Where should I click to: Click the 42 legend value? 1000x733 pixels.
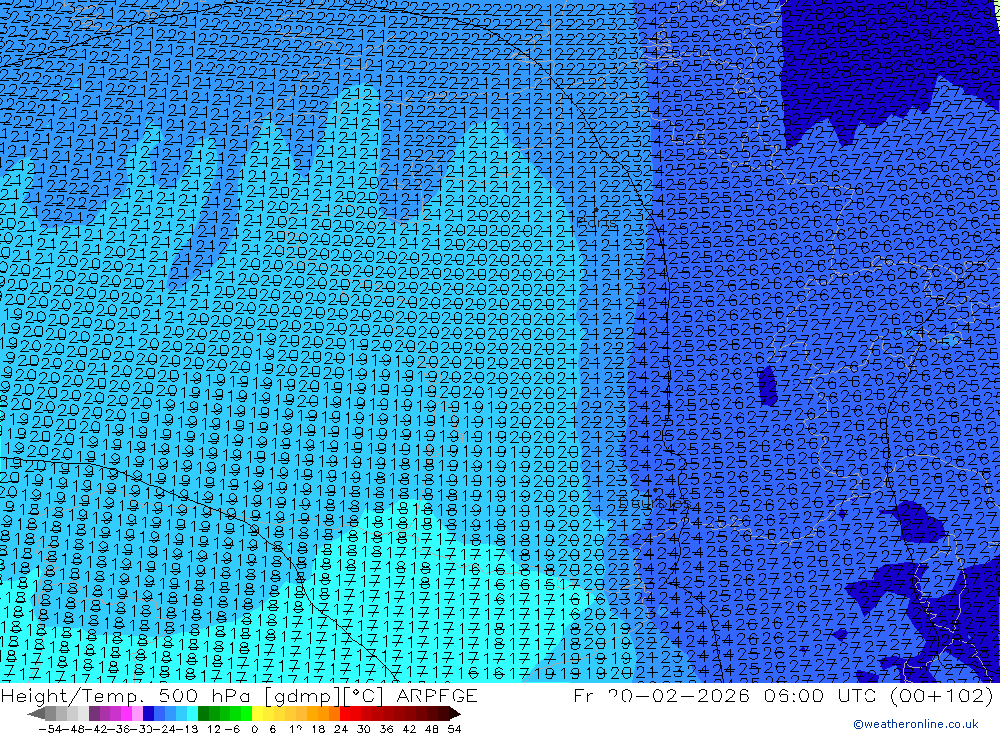click(x=409, y=729)
